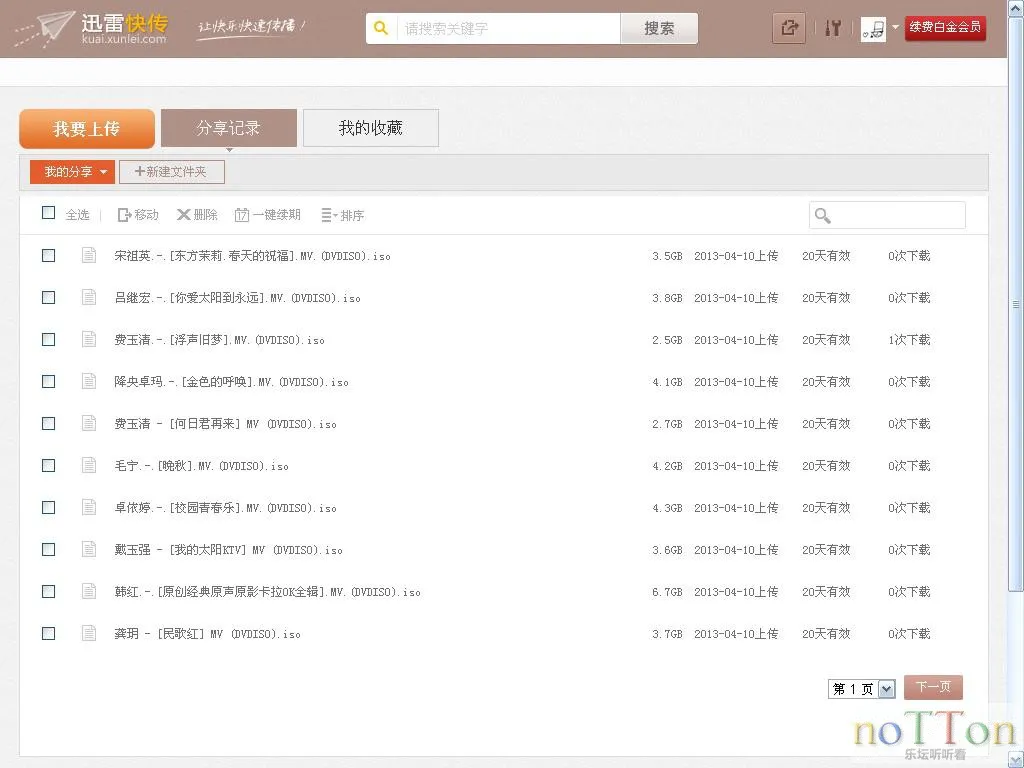1024x768 pixels.
Task: Switch to the 我的收藏 tab
Action: (x=370, y=127)
